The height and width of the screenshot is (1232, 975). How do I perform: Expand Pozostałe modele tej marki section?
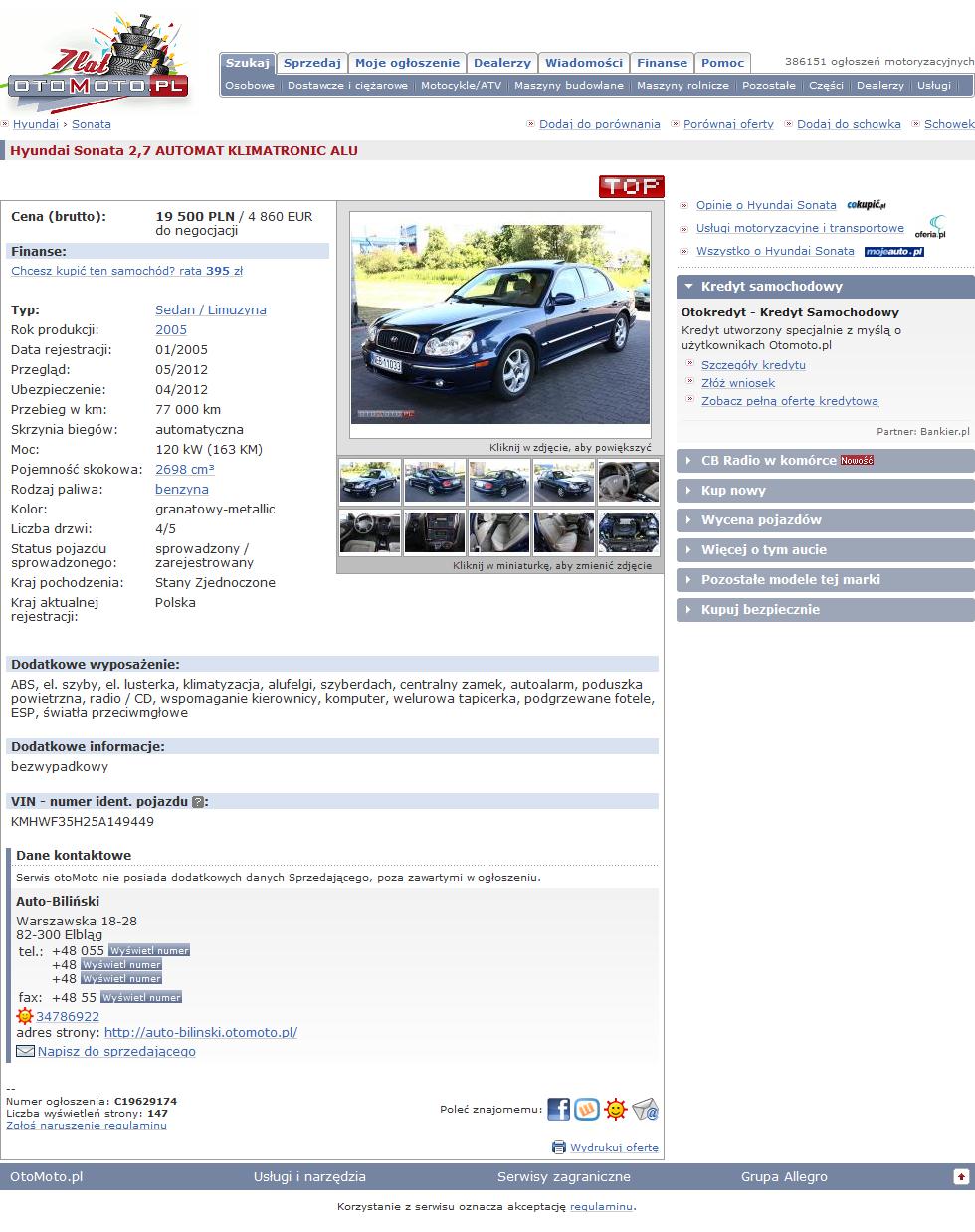pos(826,579)
